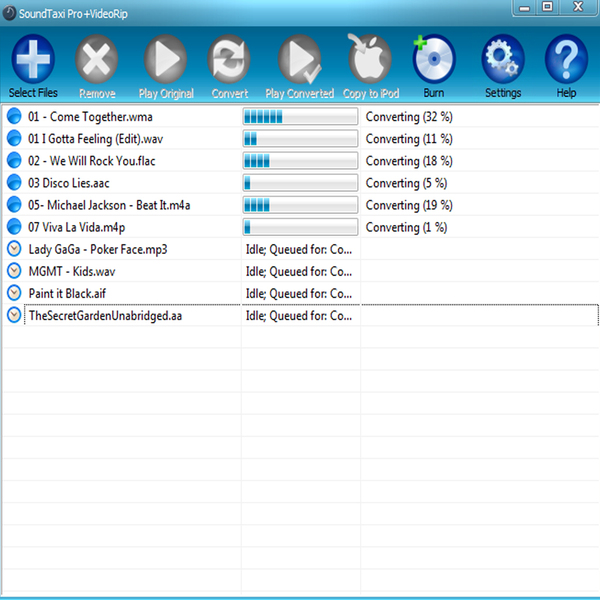Select the file 03 Disco Lies.aac
The height and width of the screenshot is (600, 600).
(68, 183)
